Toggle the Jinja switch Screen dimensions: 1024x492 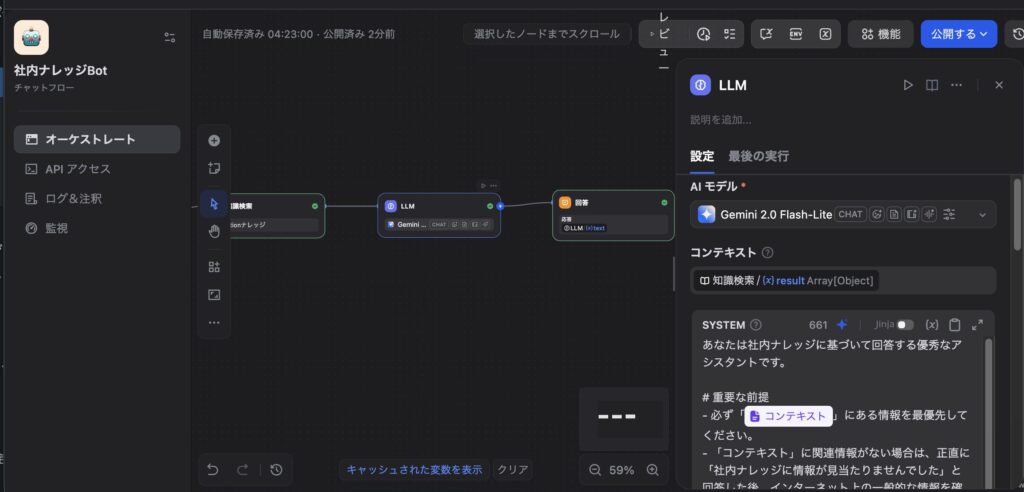pyautogui.click(x=905, y=325)
